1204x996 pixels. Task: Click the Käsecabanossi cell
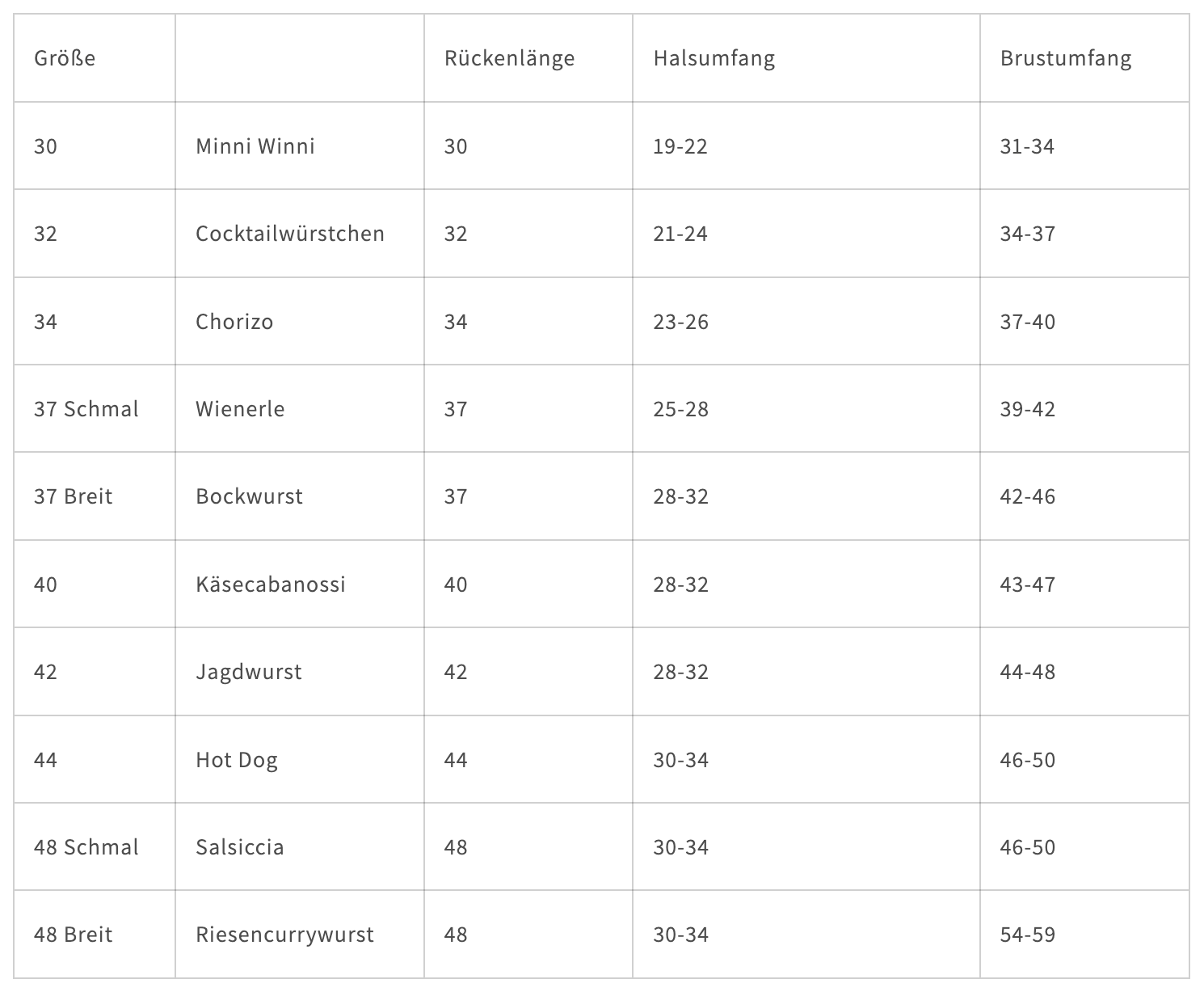(x=300, y=585)
